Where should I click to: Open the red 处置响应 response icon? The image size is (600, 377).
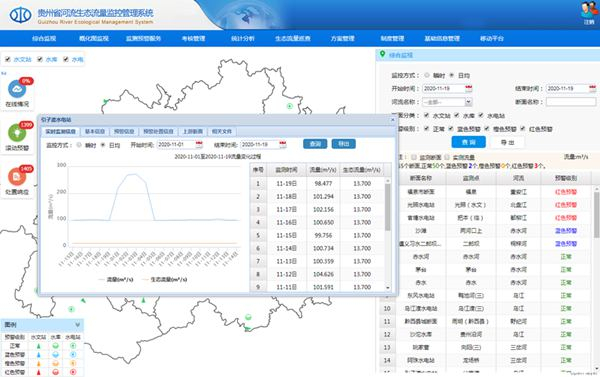pos(17,176)
